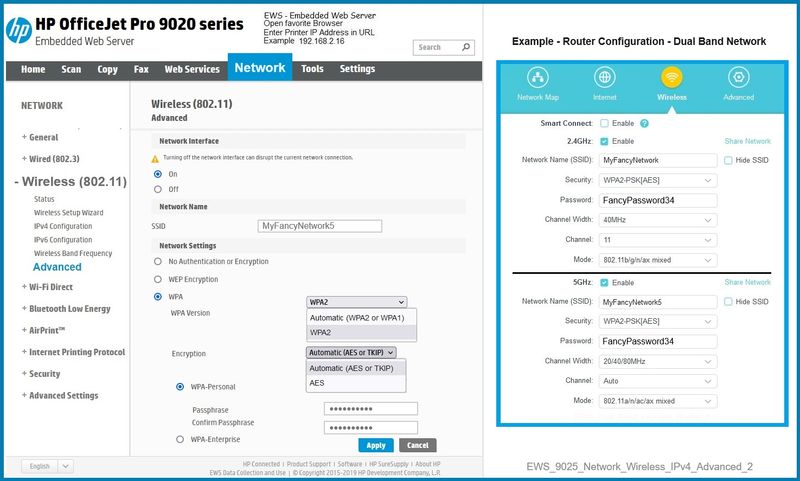The image size is (800, 481).
Task: Click the Search input box
Action: 444,47
